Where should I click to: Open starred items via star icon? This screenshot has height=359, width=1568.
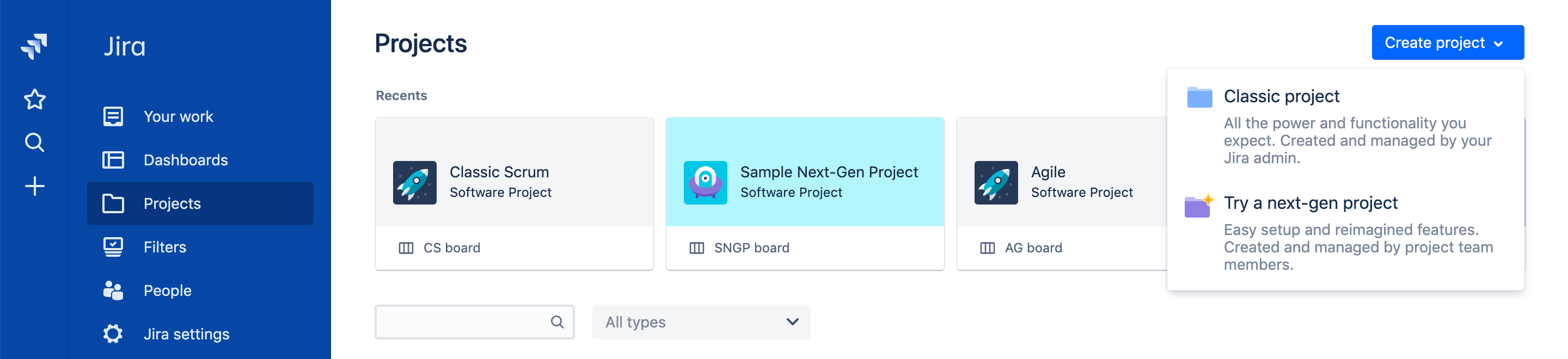35,99
